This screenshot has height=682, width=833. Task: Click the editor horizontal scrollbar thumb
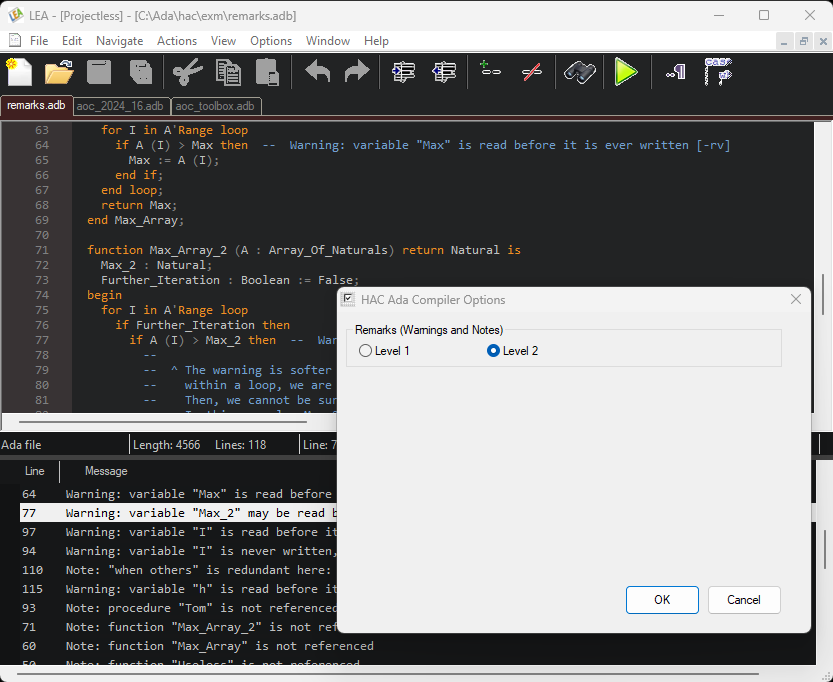(163, 422)
